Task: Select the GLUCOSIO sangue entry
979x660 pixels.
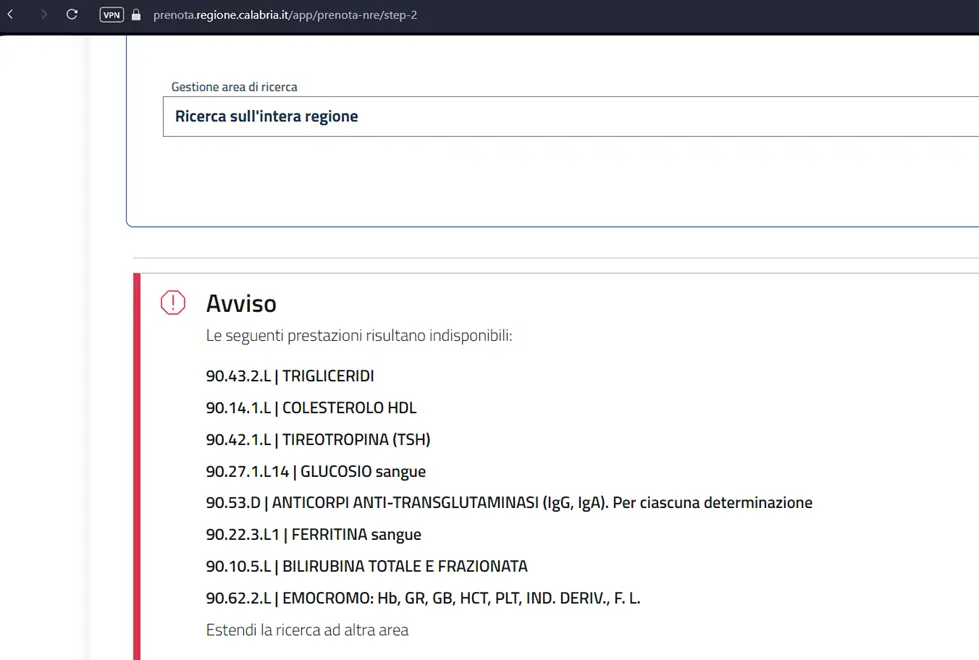Action: click(315, 471)
